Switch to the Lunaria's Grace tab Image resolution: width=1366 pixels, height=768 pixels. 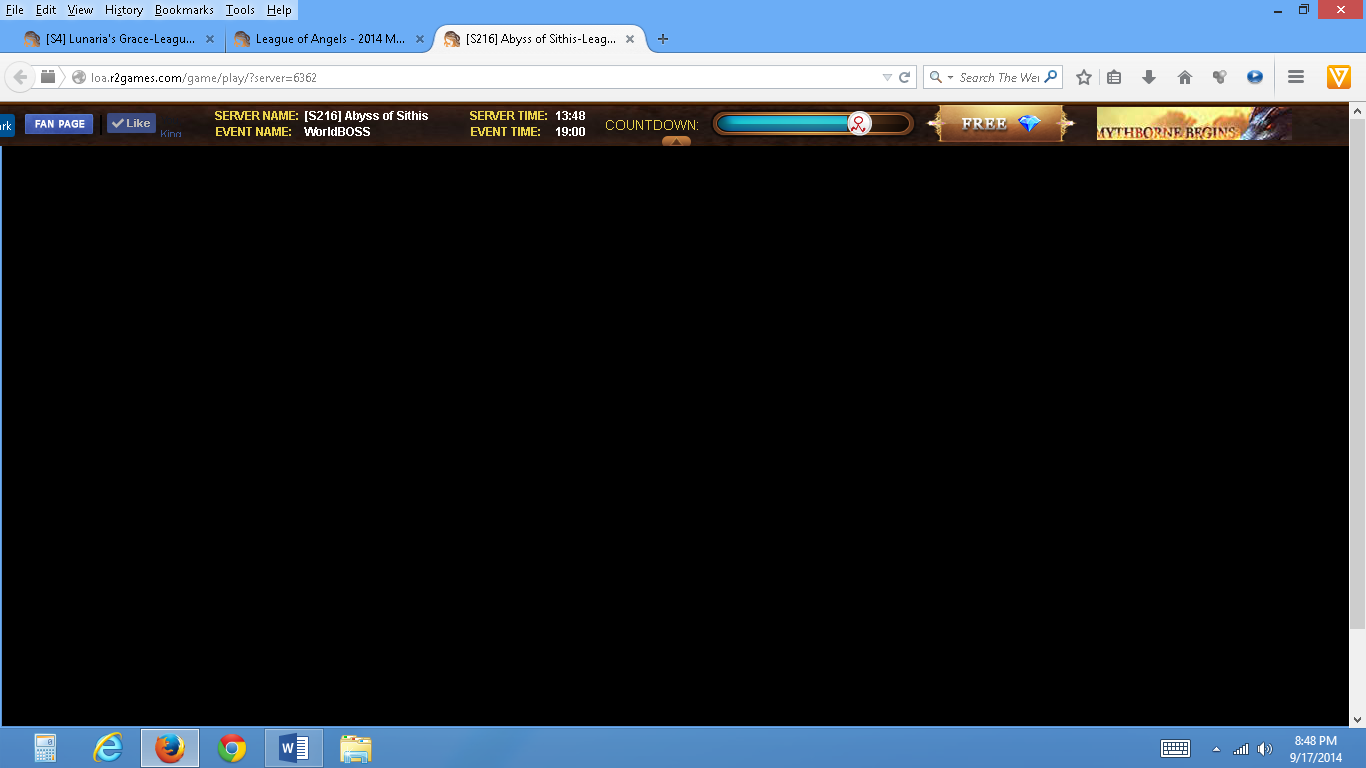click(x=120, y=39)
